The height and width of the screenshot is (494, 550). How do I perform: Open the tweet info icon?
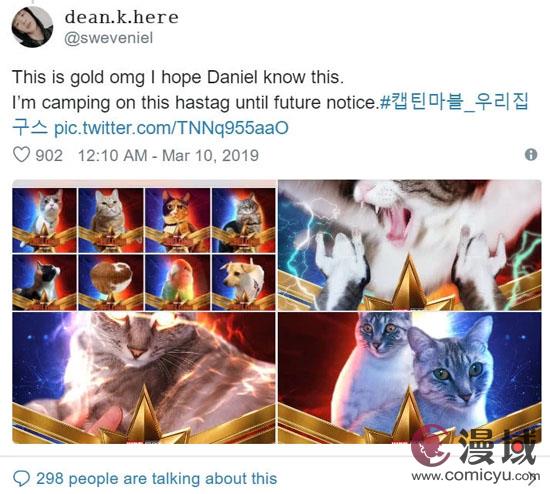click(531, 154)
